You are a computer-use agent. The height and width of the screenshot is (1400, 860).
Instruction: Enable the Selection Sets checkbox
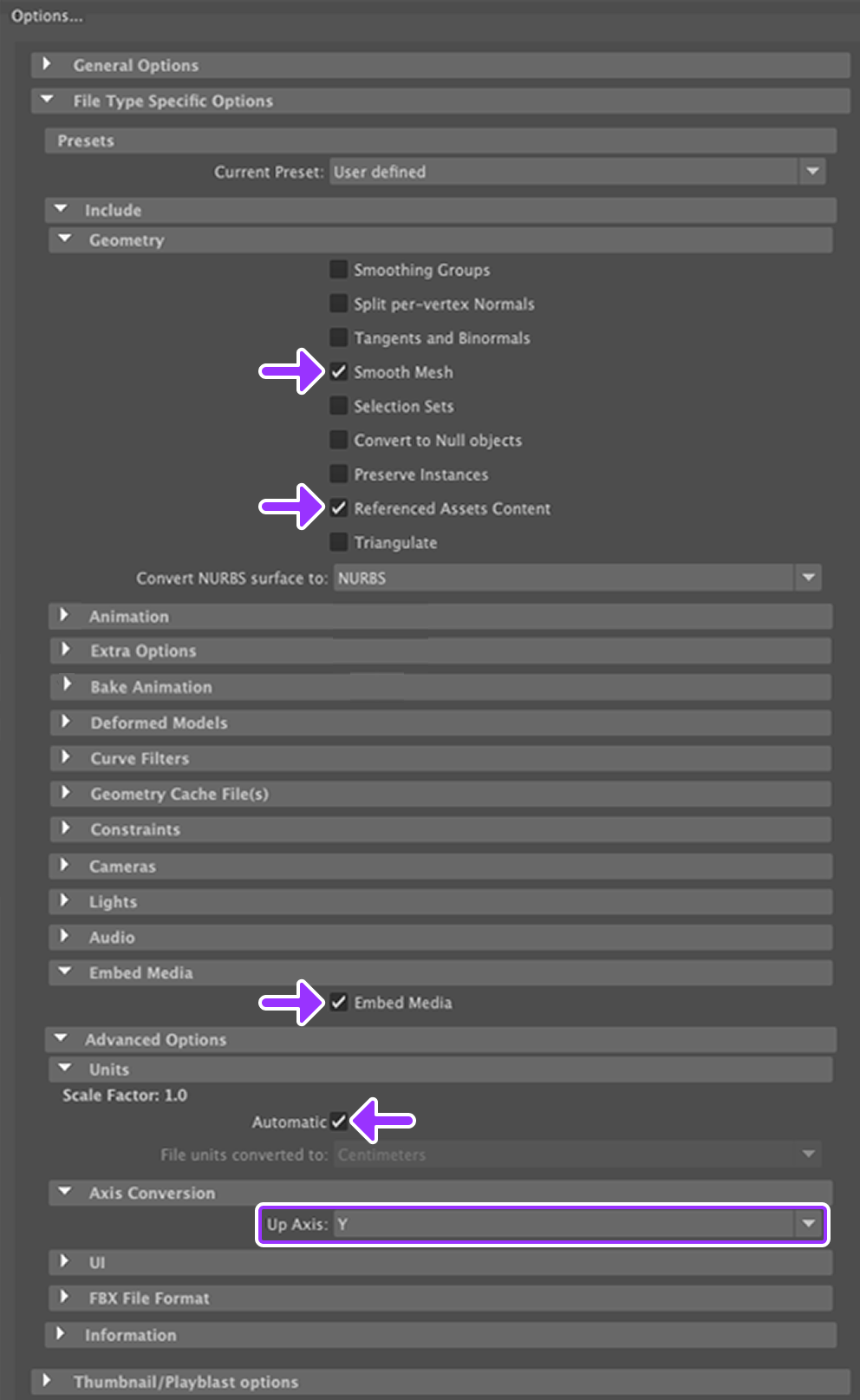click(x=339, y=406)
